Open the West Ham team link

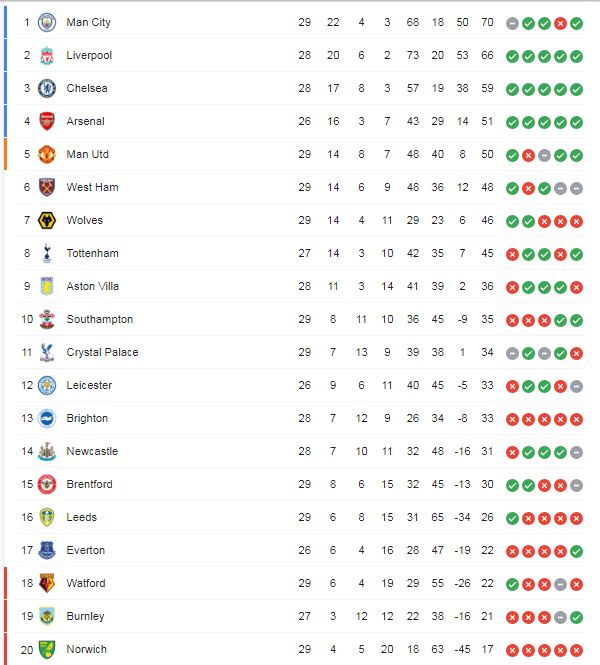92,187
